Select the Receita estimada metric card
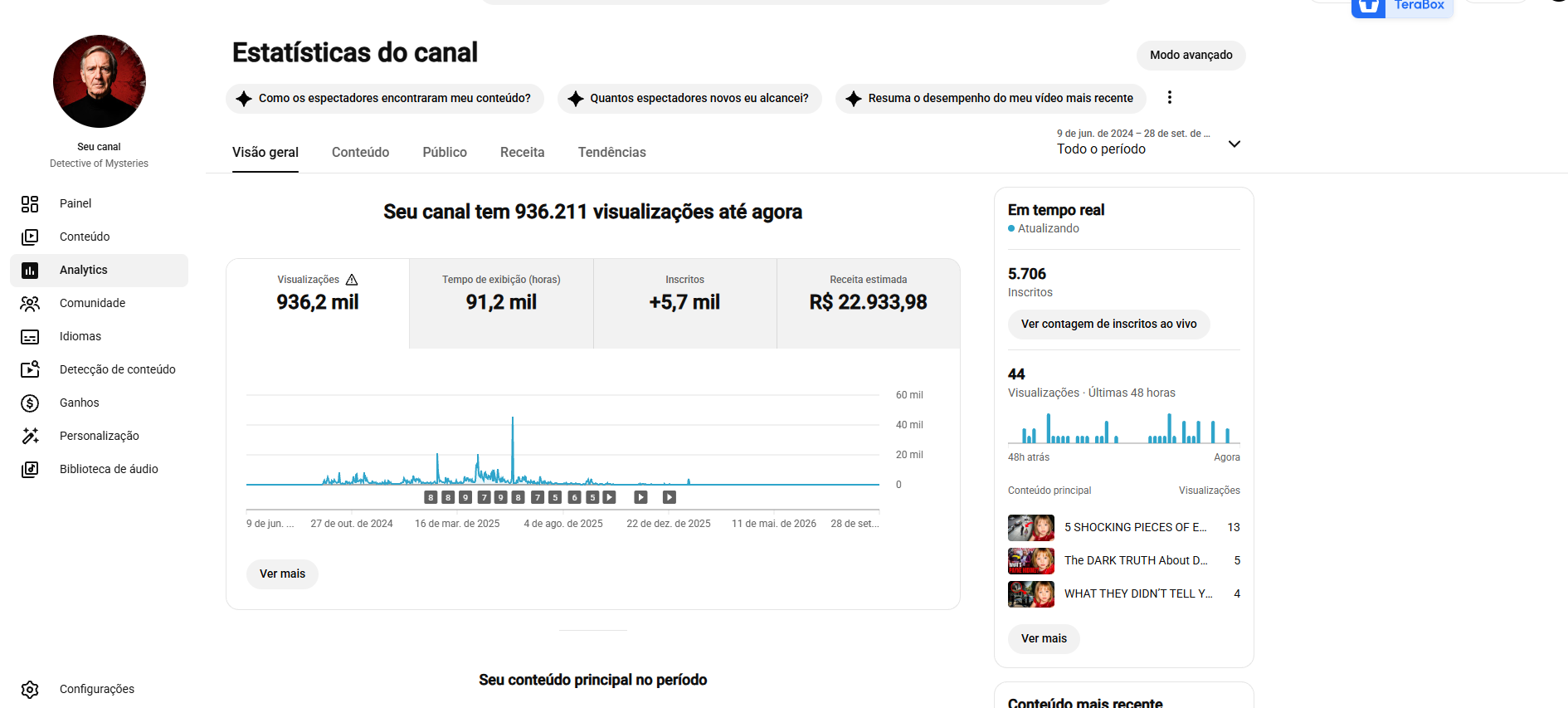Viewport: 1568px width, 708px height. pyautogui.click(x=869, y=303)
